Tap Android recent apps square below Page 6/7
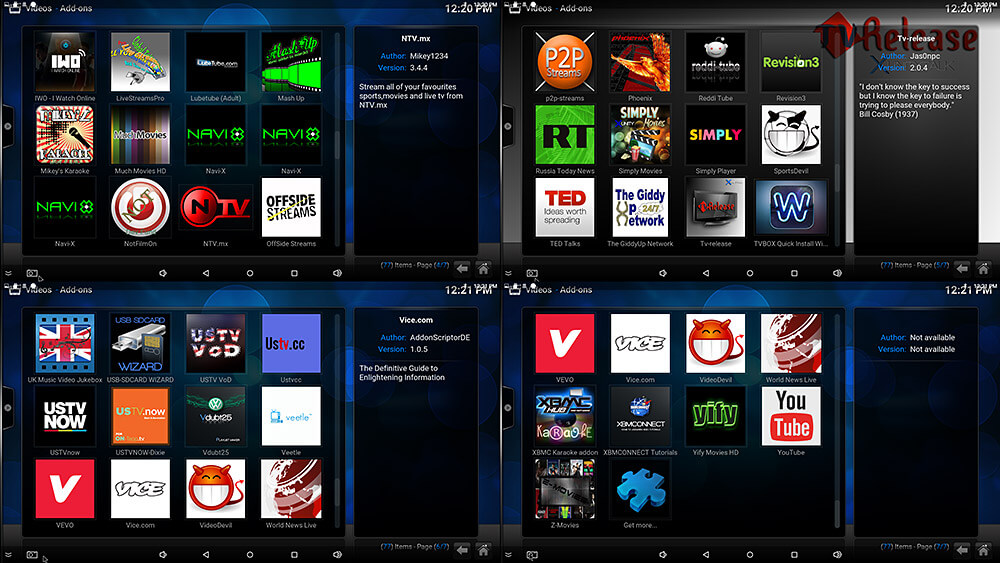The width and height of the screenshot is (1000, 563). coord(294,555)
